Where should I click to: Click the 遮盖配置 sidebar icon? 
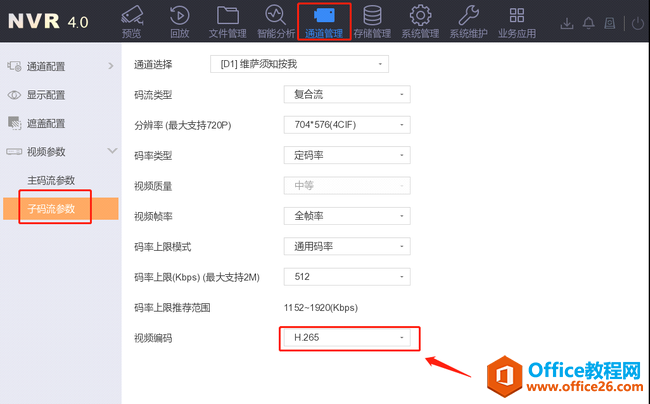(14, 123)
